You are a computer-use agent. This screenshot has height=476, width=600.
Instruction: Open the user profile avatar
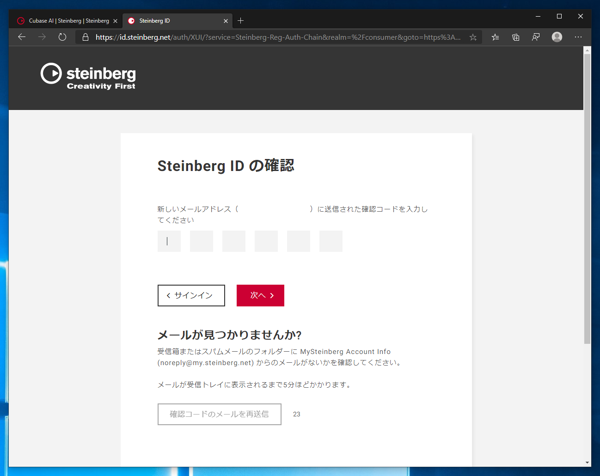tap(557, 37)
